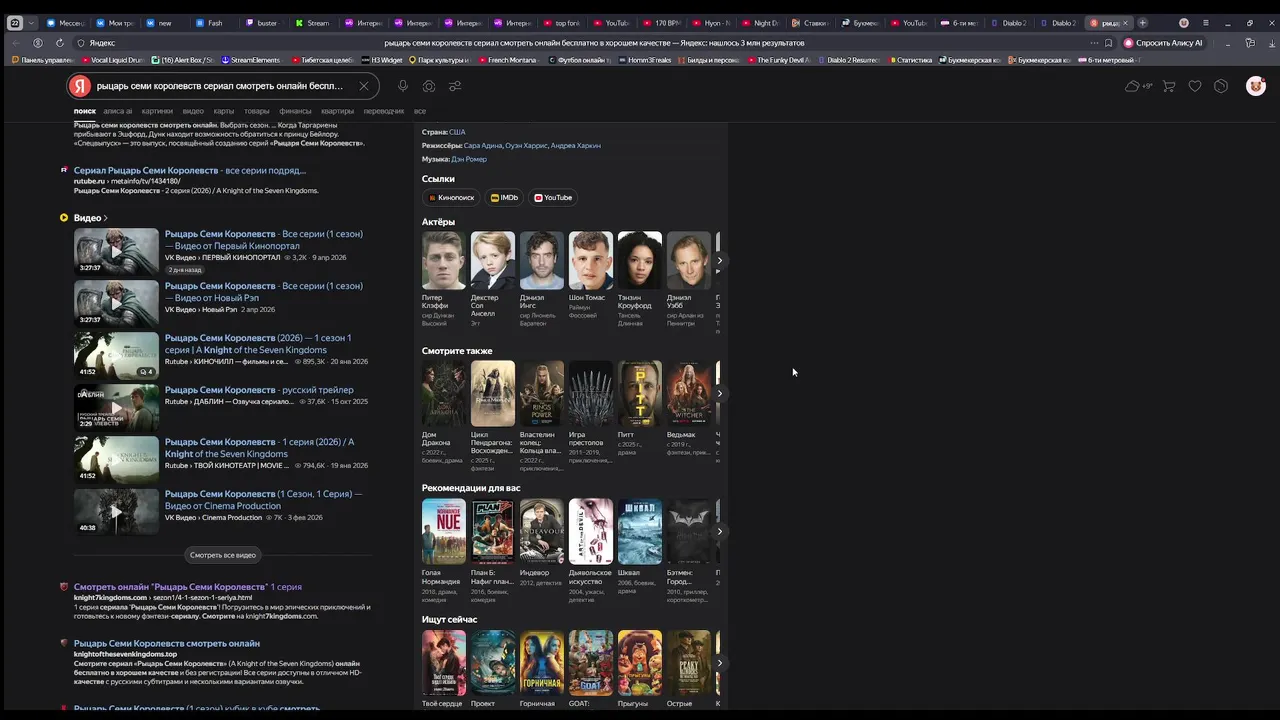Image resolution: width=1280 pixels, height=720 pixels.
Task: Select the картинки search tab
Action: [x=157, y=111]
